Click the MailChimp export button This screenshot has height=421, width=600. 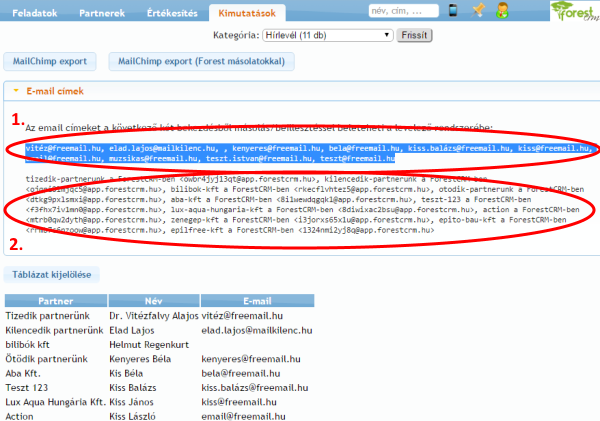point(51,61)
